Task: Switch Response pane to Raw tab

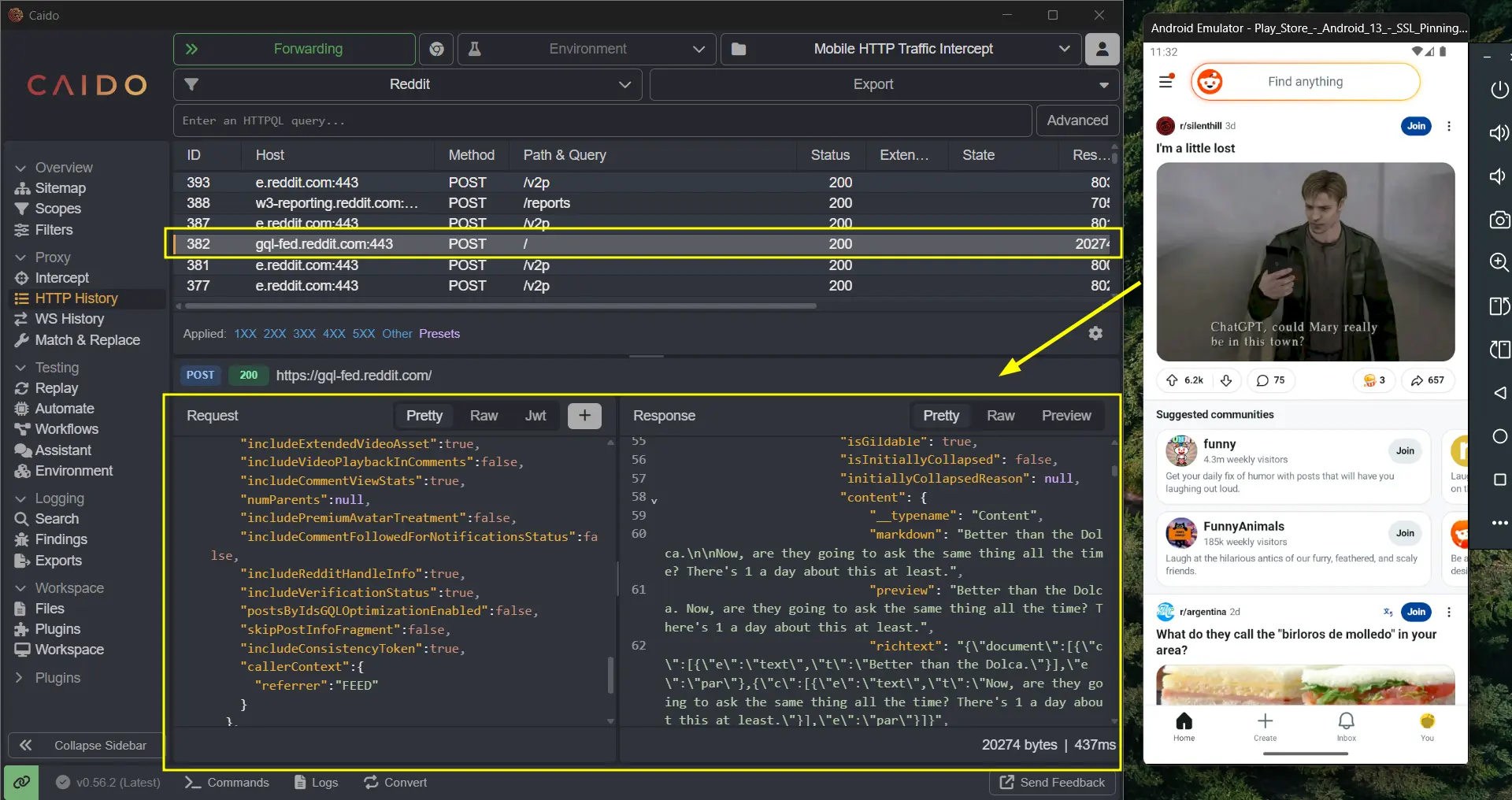Action: coord(1001,416)
